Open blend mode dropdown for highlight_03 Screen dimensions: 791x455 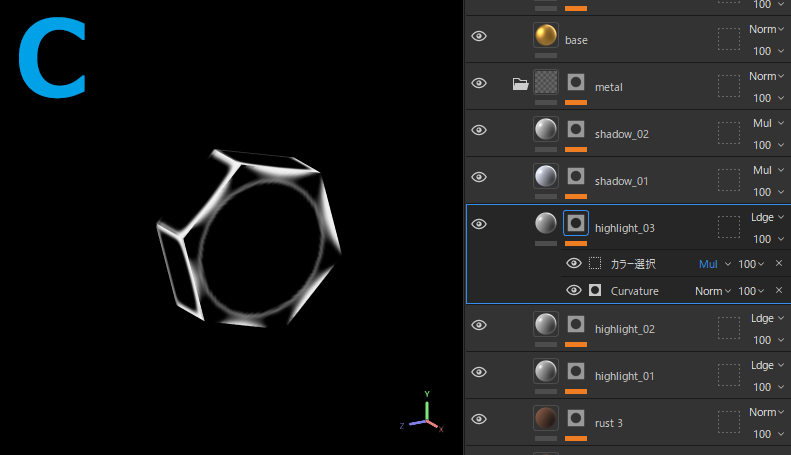pyautogui.click(x=767, y=217)
